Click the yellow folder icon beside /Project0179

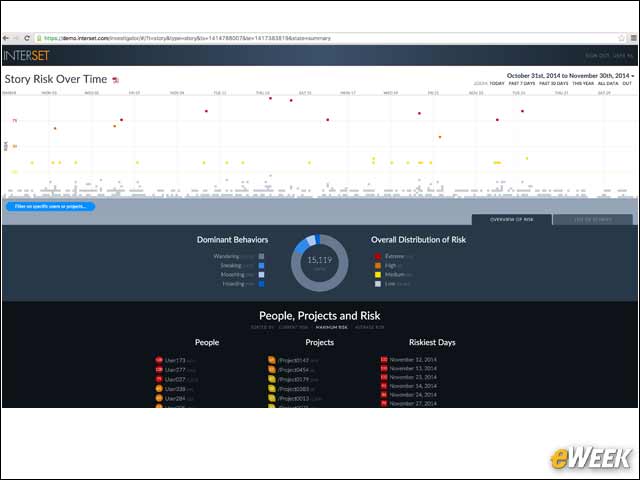(x=272, y=379)
